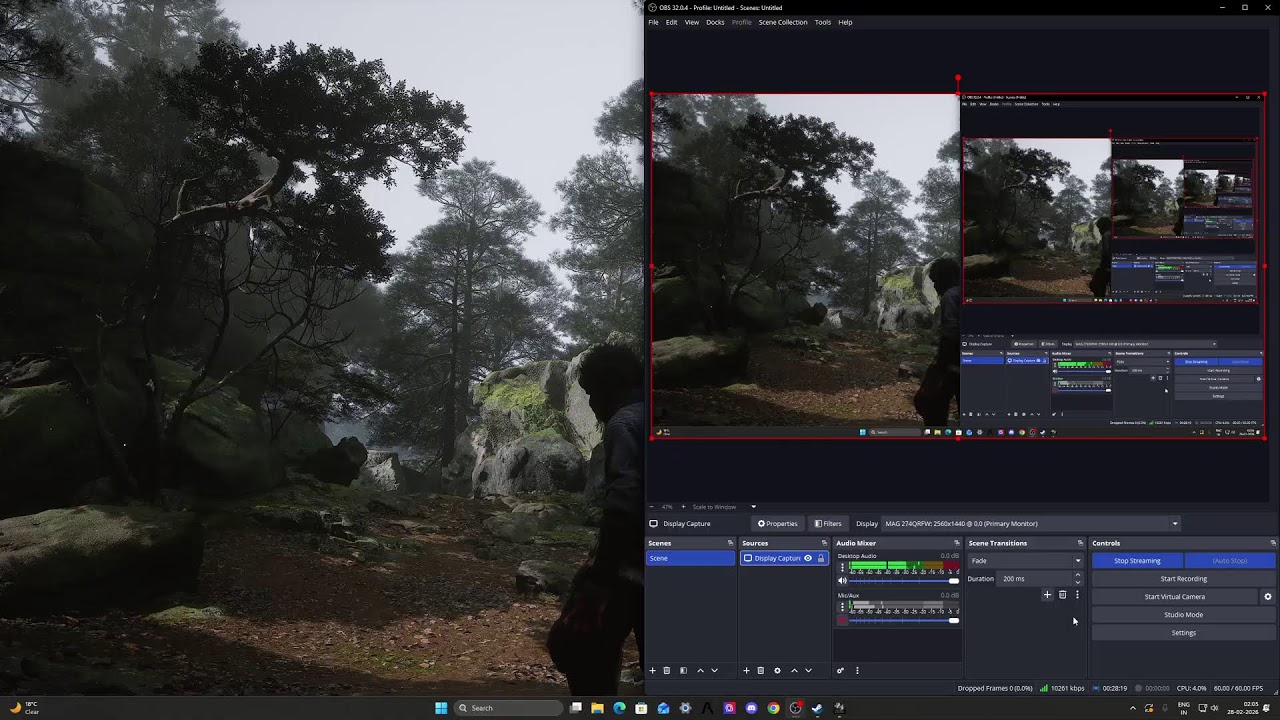
Task: Toggle Display Capture lock icon
Action: (x=821, y=558)
